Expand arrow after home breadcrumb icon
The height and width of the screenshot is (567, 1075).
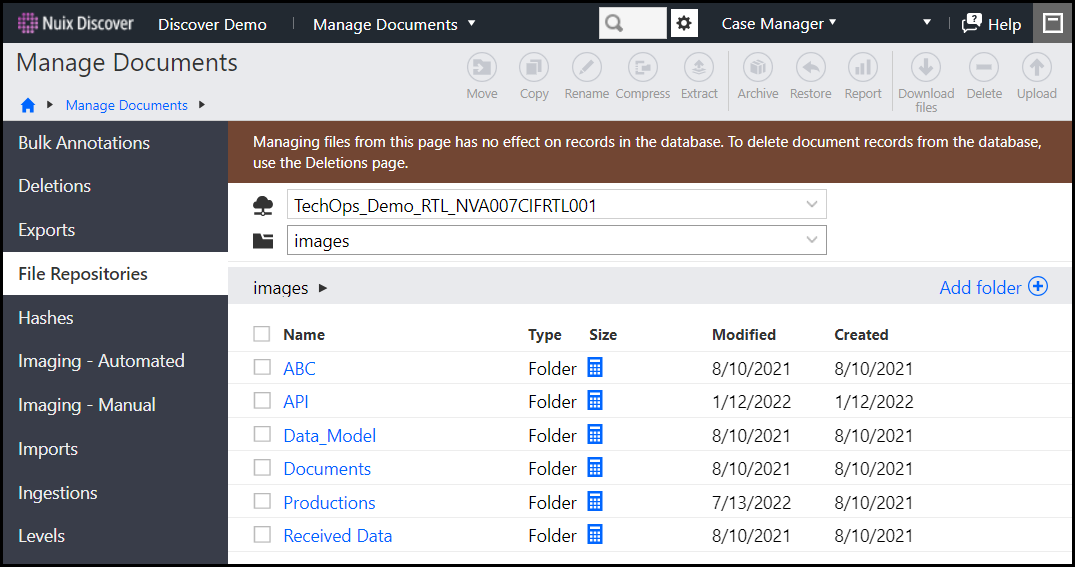tap(50, 105)
